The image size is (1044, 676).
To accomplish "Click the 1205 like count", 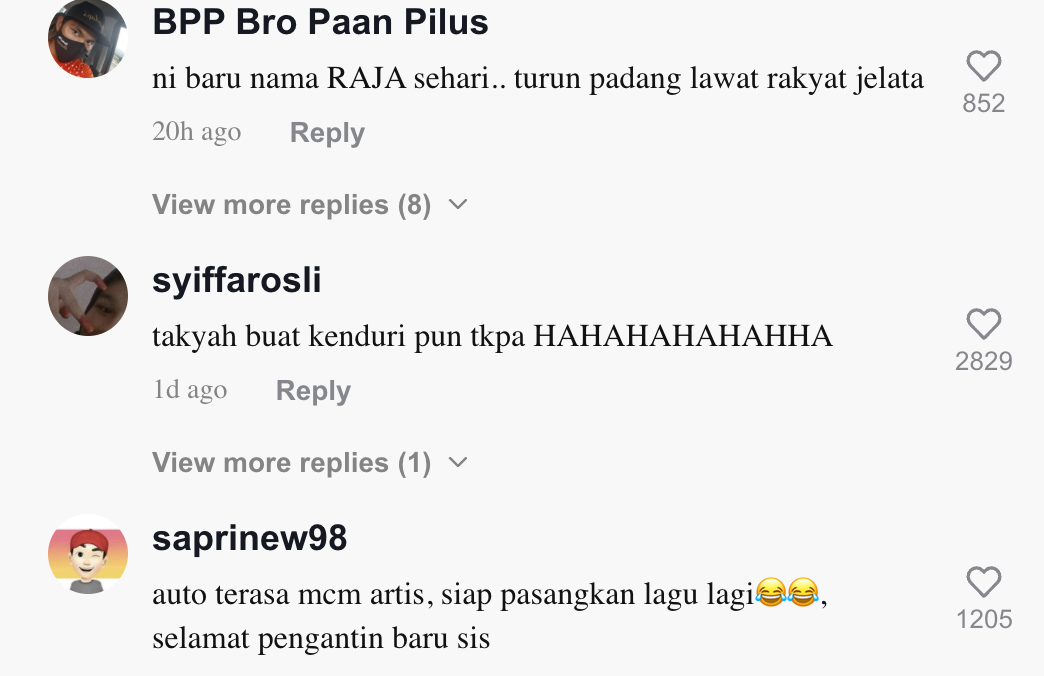I will pos(984,619).
